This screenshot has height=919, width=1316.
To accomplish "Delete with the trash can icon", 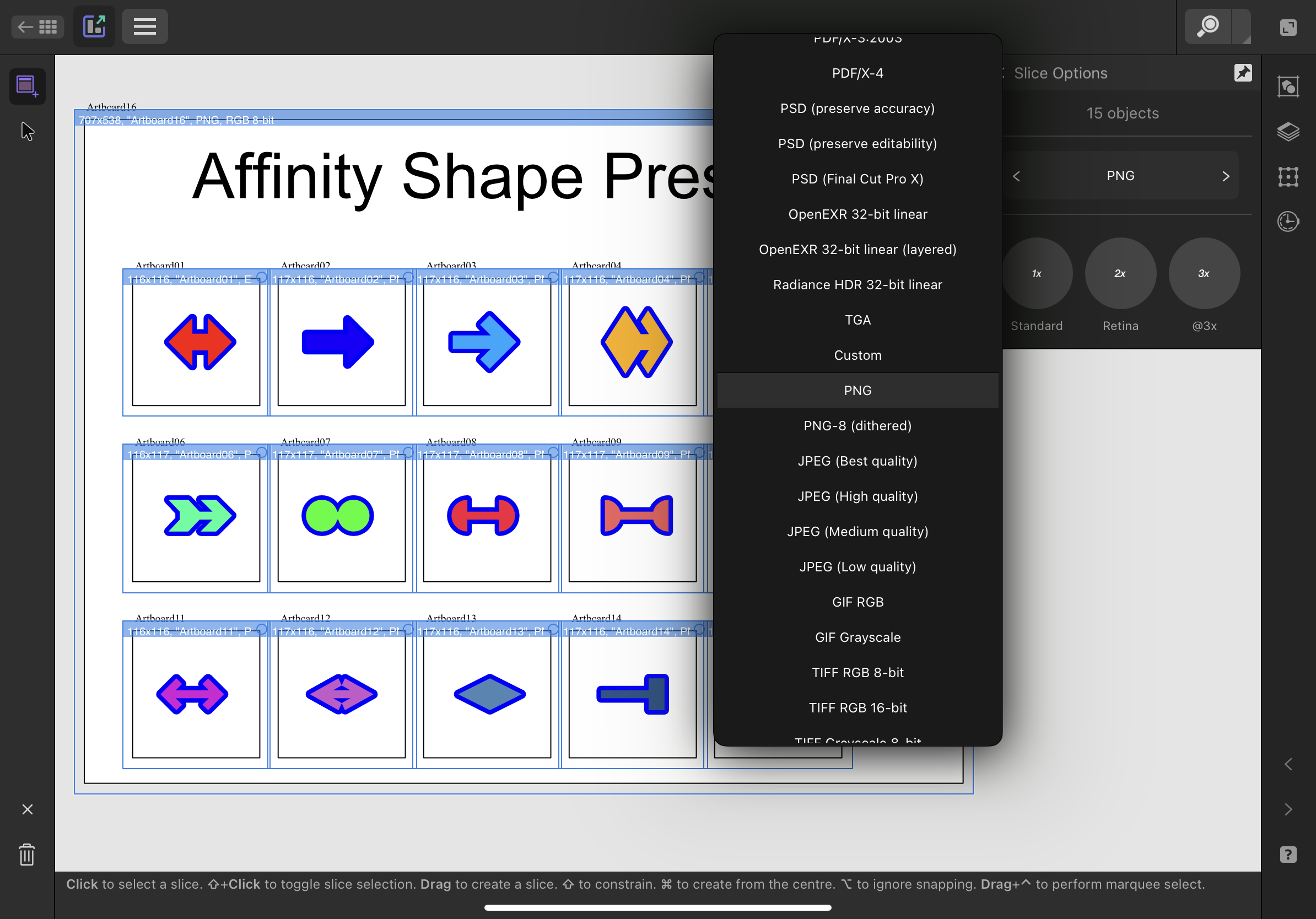I will (x=27, y=854).
